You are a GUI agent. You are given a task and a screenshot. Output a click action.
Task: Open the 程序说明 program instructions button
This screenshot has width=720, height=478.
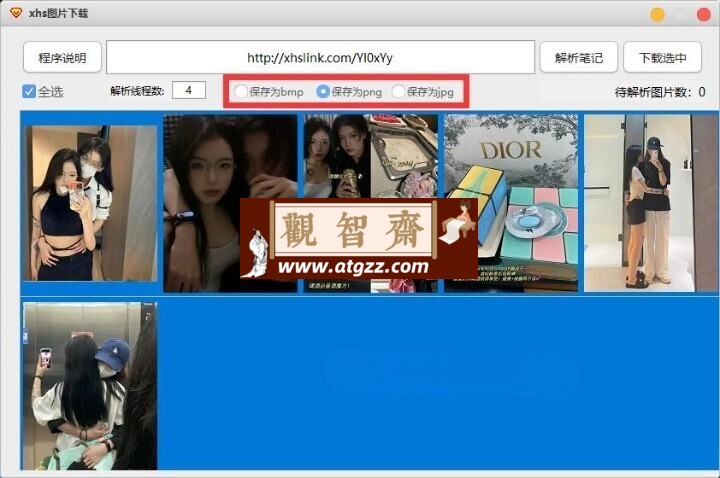[62, 57]
